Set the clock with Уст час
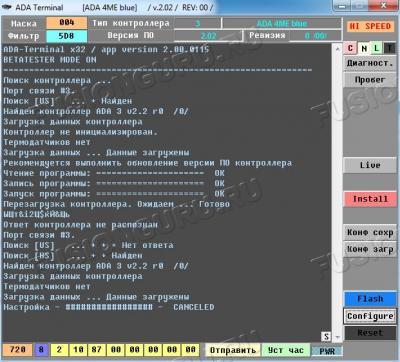400x362 pixels. [x=286, y=350]
